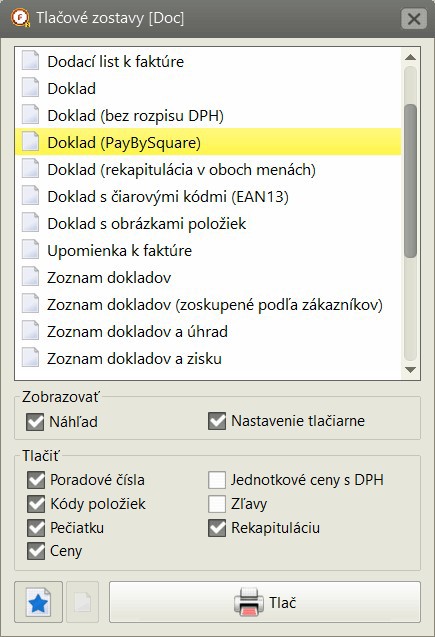The image size is (435, 637).
Task: Click the scroll down arrow of the list
Action: (x=410, y=370)
